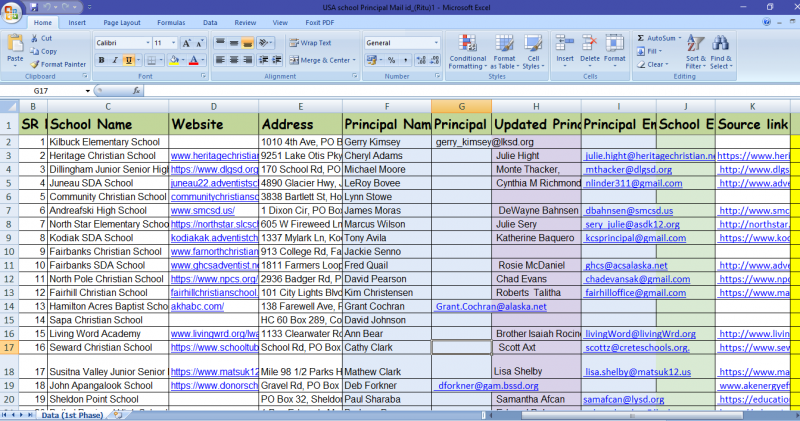Align text left

click(x=220, y=60)
